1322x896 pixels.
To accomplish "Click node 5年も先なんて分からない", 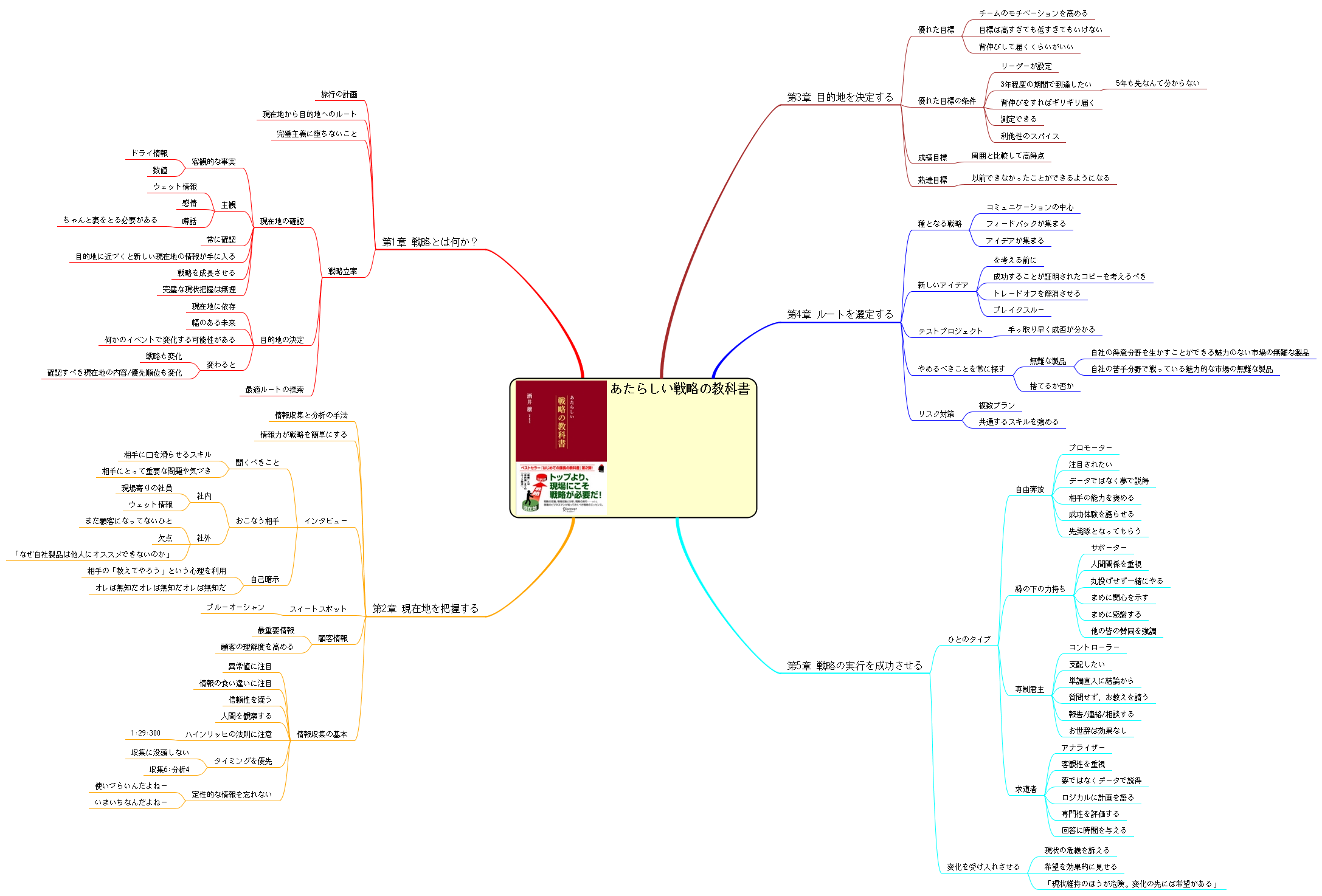I will [x=1157, y=83].
